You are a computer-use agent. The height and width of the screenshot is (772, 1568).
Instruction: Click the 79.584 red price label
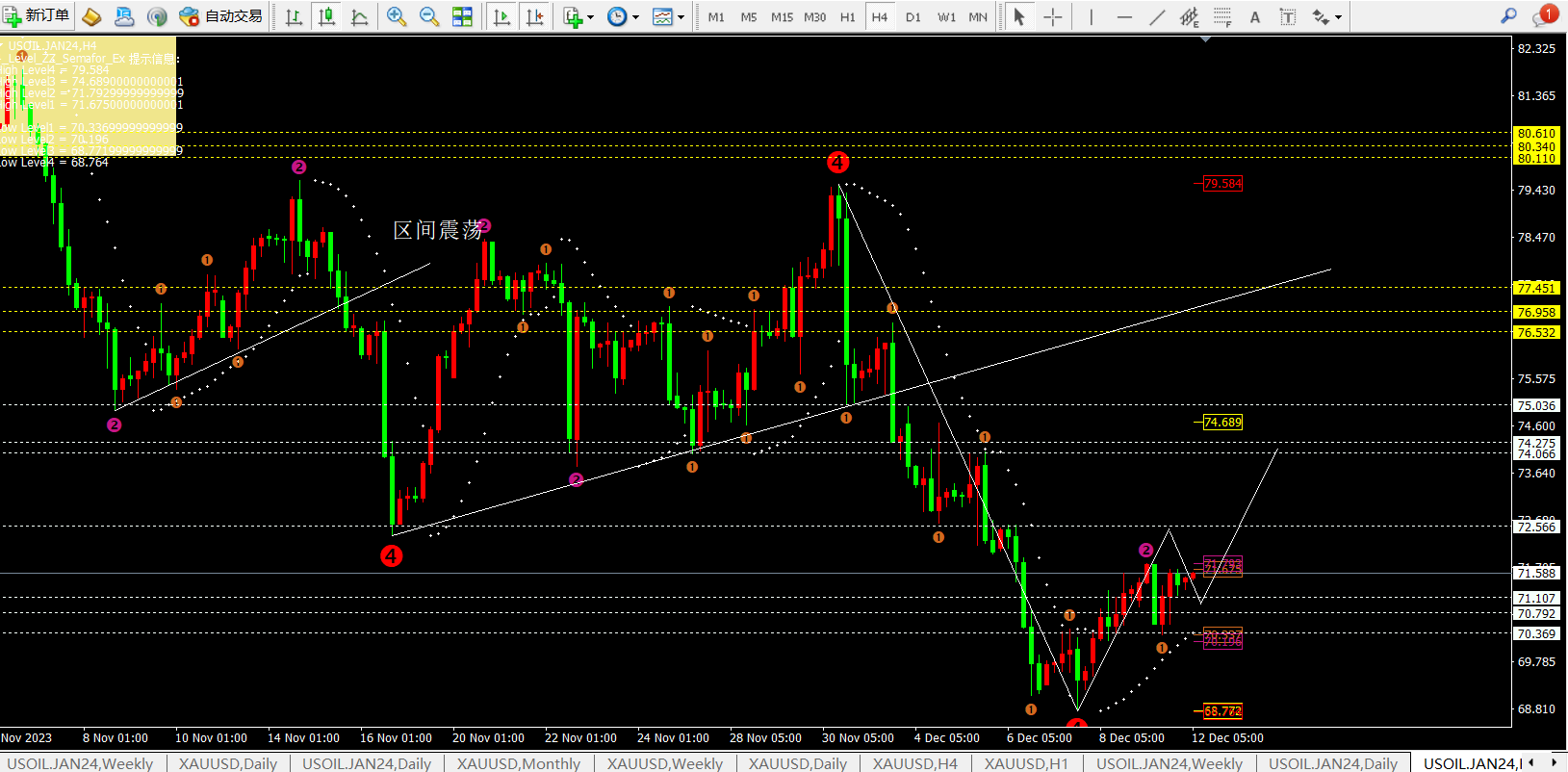point(1222,183)
